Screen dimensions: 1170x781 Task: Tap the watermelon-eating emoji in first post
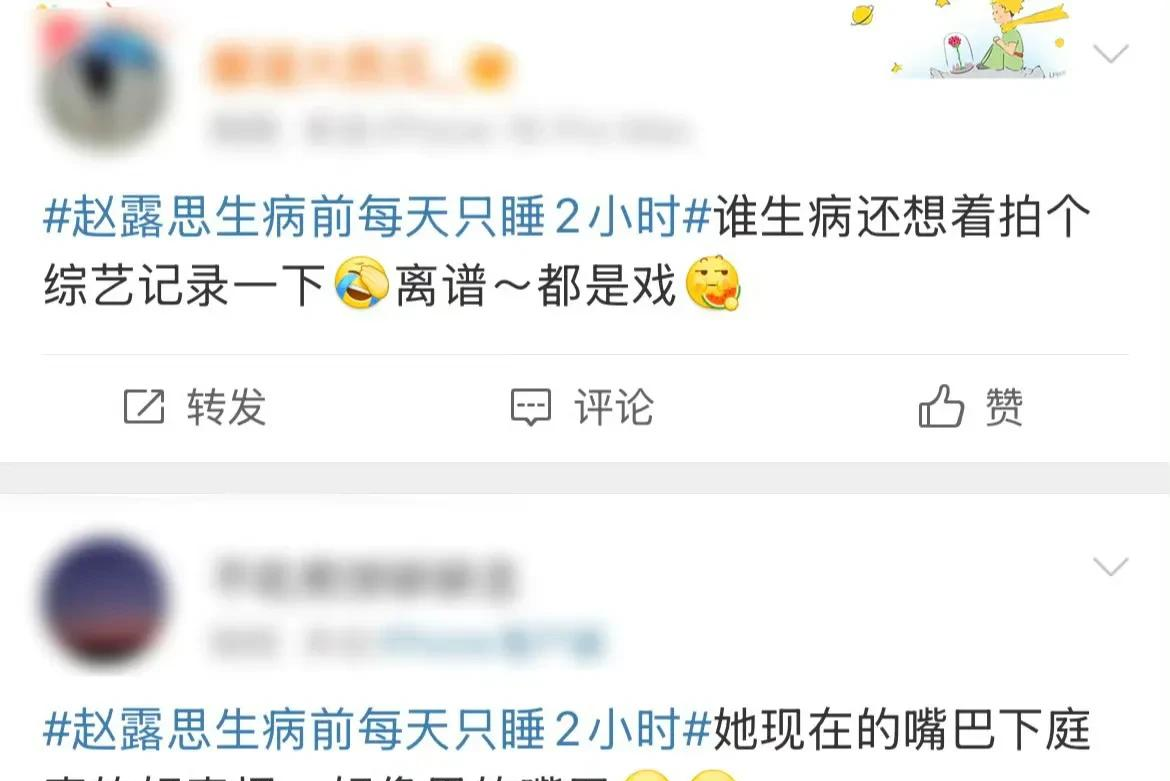[x=713, y=283]
